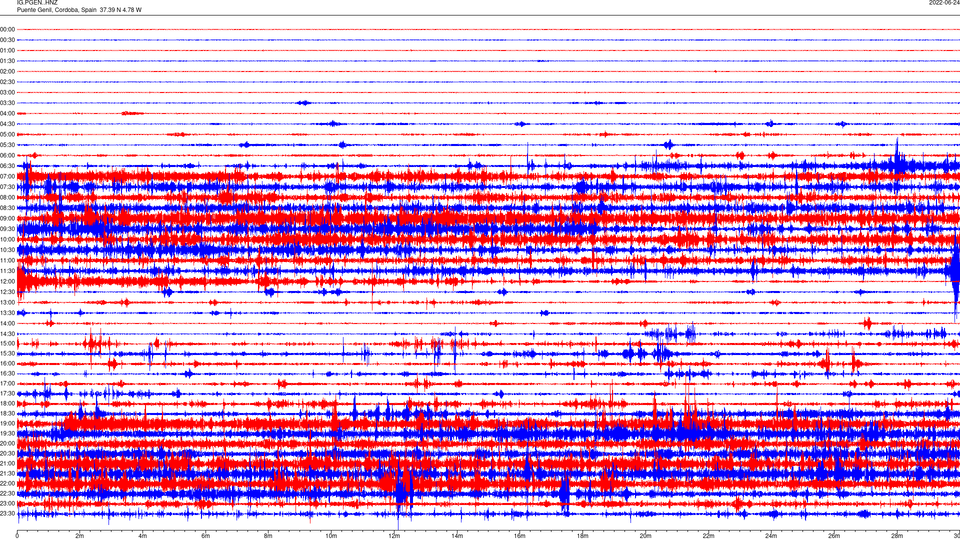This screenshot has height=540, width=960.
Task: Select the 10:30 trace time label
Action: (x=7, y=250)
